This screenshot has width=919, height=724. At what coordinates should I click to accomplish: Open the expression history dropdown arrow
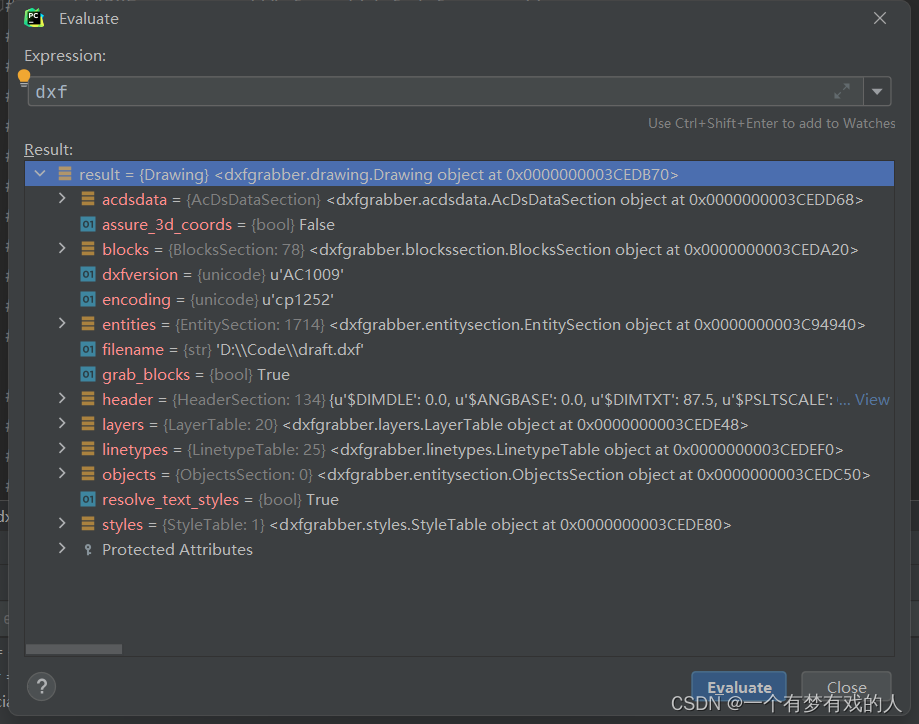pyautogui.click(x=877, y=91)
